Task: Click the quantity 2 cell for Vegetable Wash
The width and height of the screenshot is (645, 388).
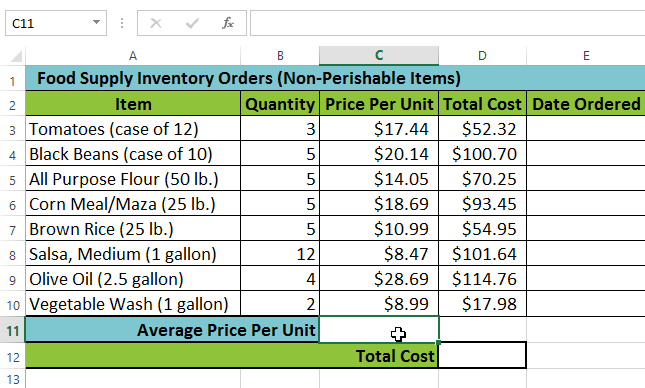Action: (x=280, y=304)
